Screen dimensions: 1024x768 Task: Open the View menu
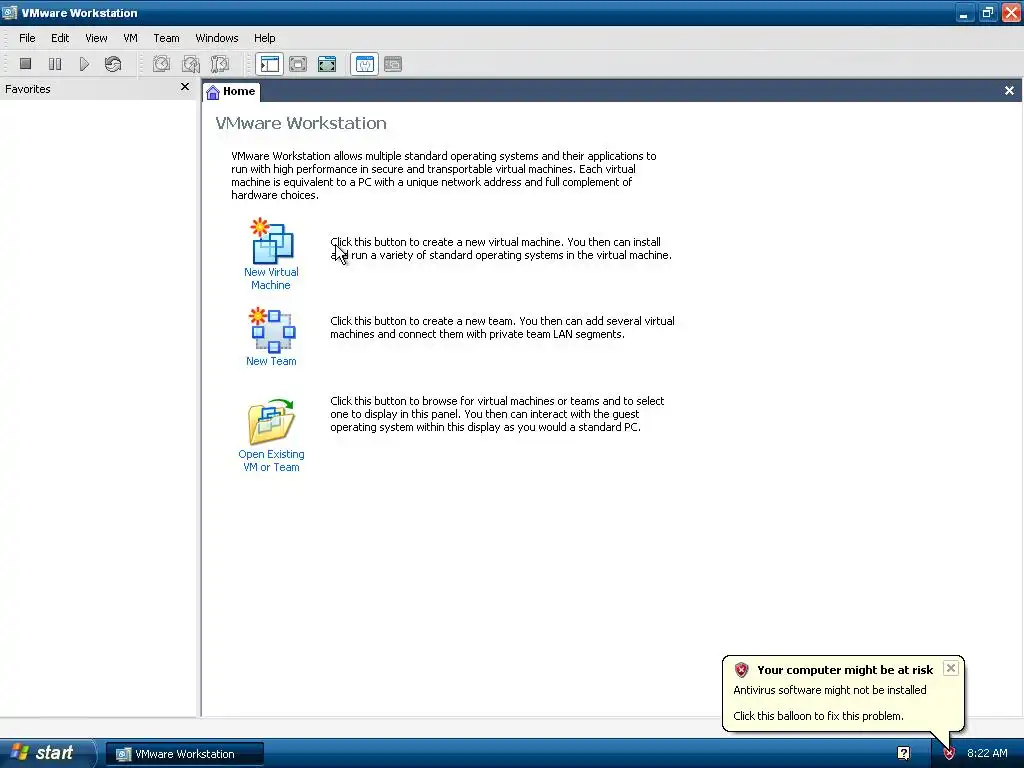tap(96, 38)
